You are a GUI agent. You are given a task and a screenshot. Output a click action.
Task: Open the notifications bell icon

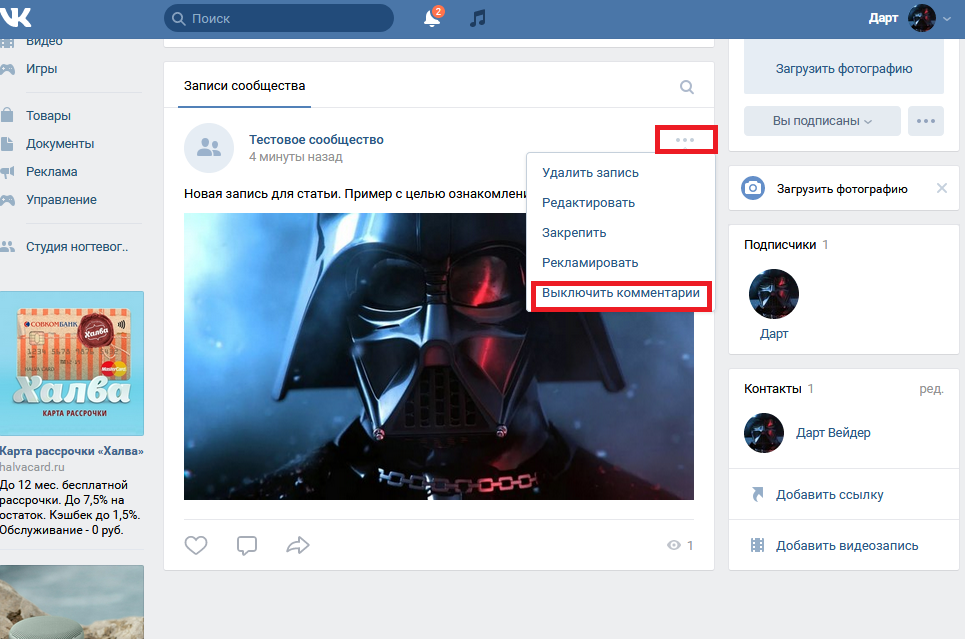[432, 18]
